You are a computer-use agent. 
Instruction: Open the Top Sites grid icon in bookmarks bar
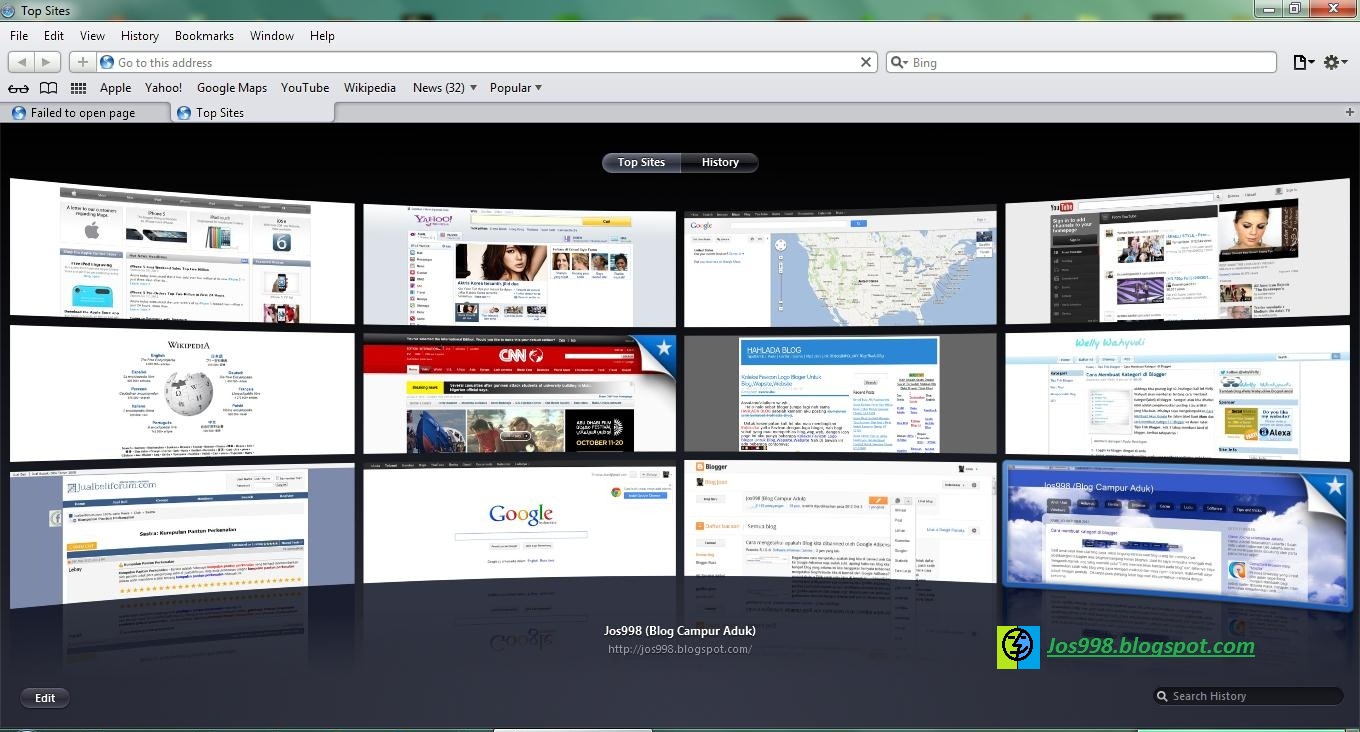(78, 88)
